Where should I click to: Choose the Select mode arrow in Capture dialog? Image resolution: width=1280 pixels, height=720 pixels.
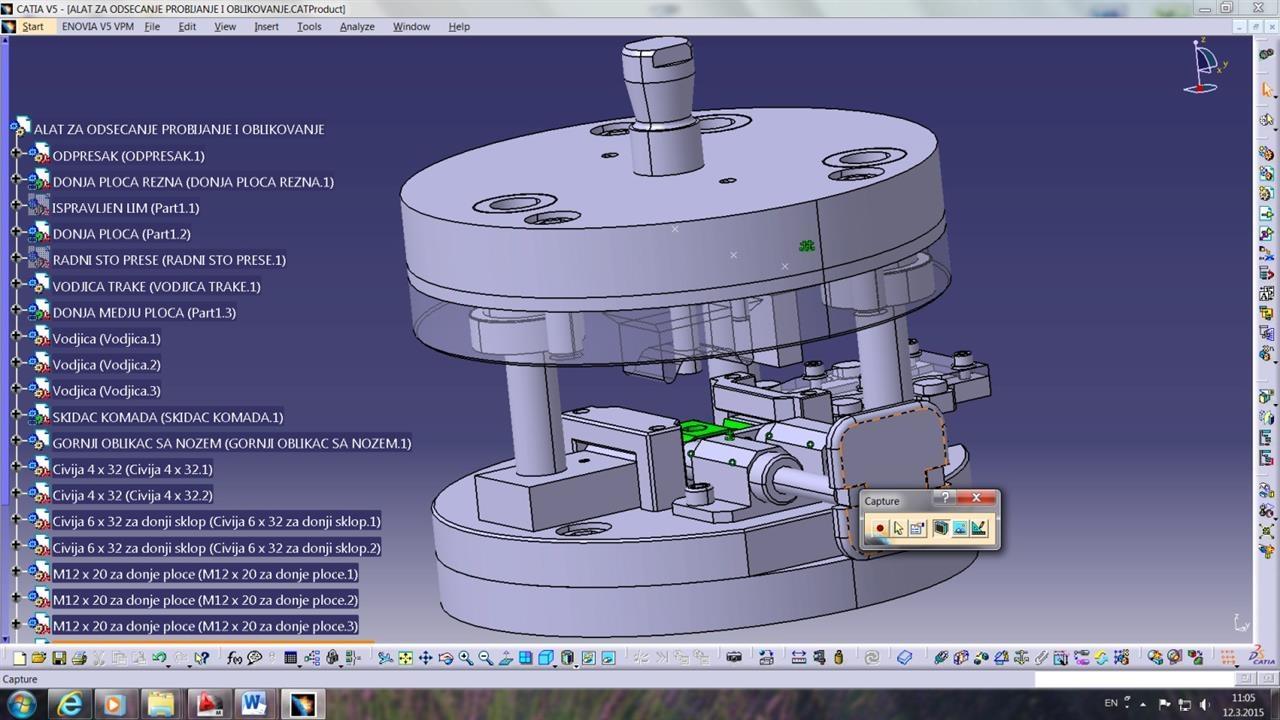point(898,528)
